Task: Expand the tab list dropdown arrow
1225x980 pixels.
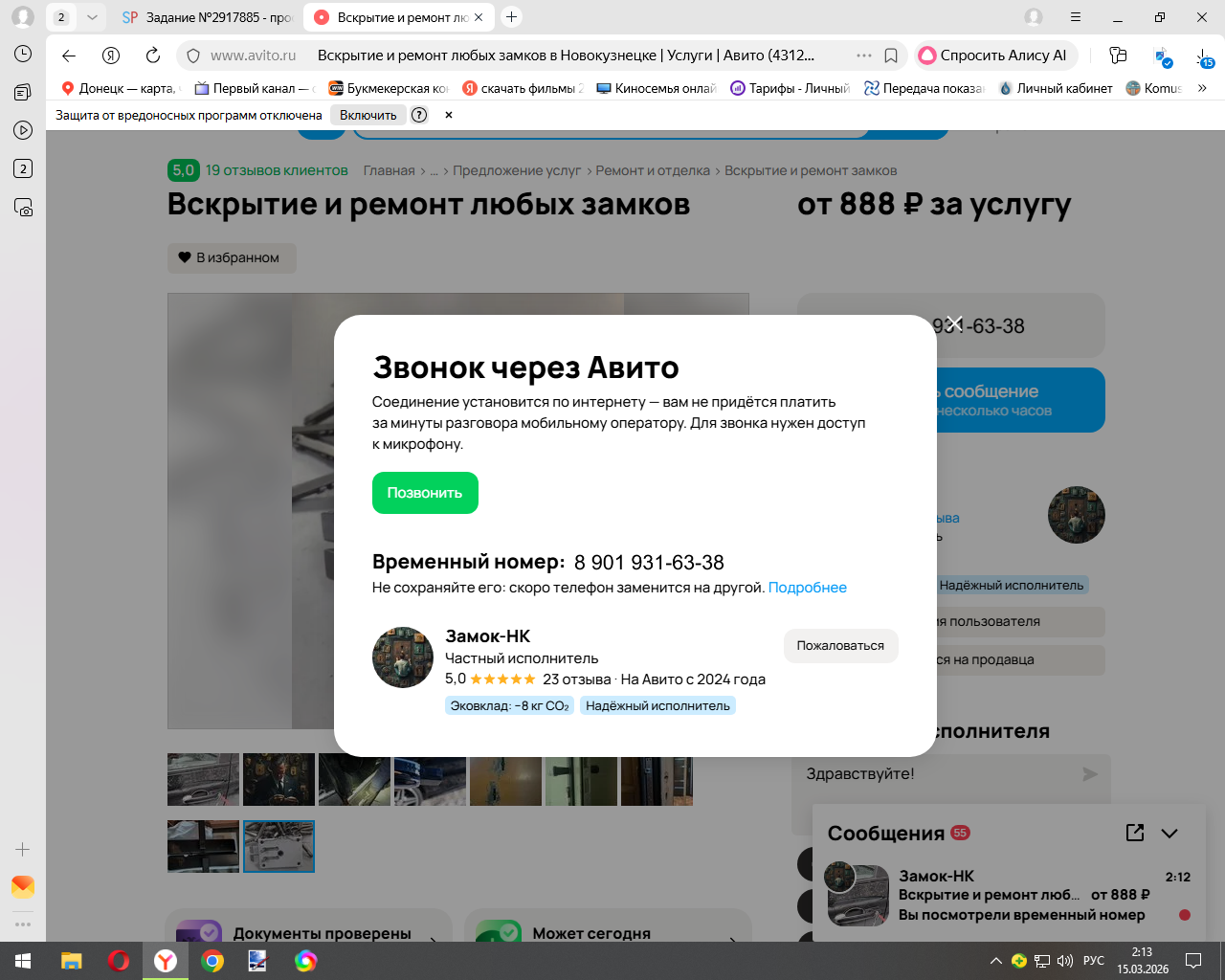Action: point(92,17)
